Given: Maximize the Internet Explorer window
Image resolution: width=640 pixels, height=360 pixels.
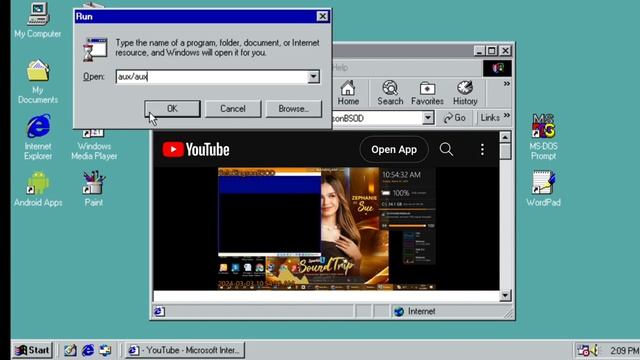Looking at the screenshot, I should (492, 51).
